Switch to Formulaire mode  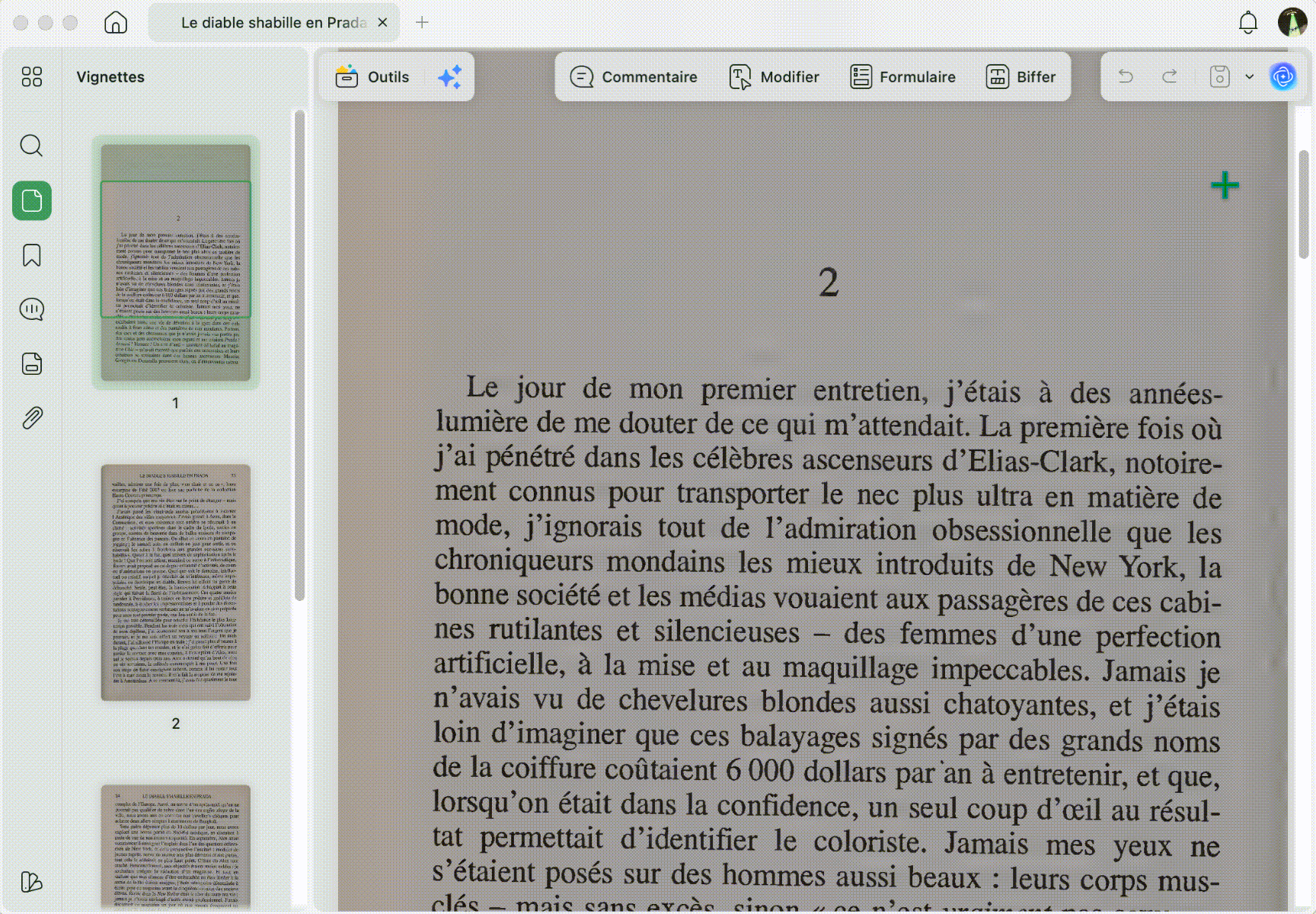[902, 77]
